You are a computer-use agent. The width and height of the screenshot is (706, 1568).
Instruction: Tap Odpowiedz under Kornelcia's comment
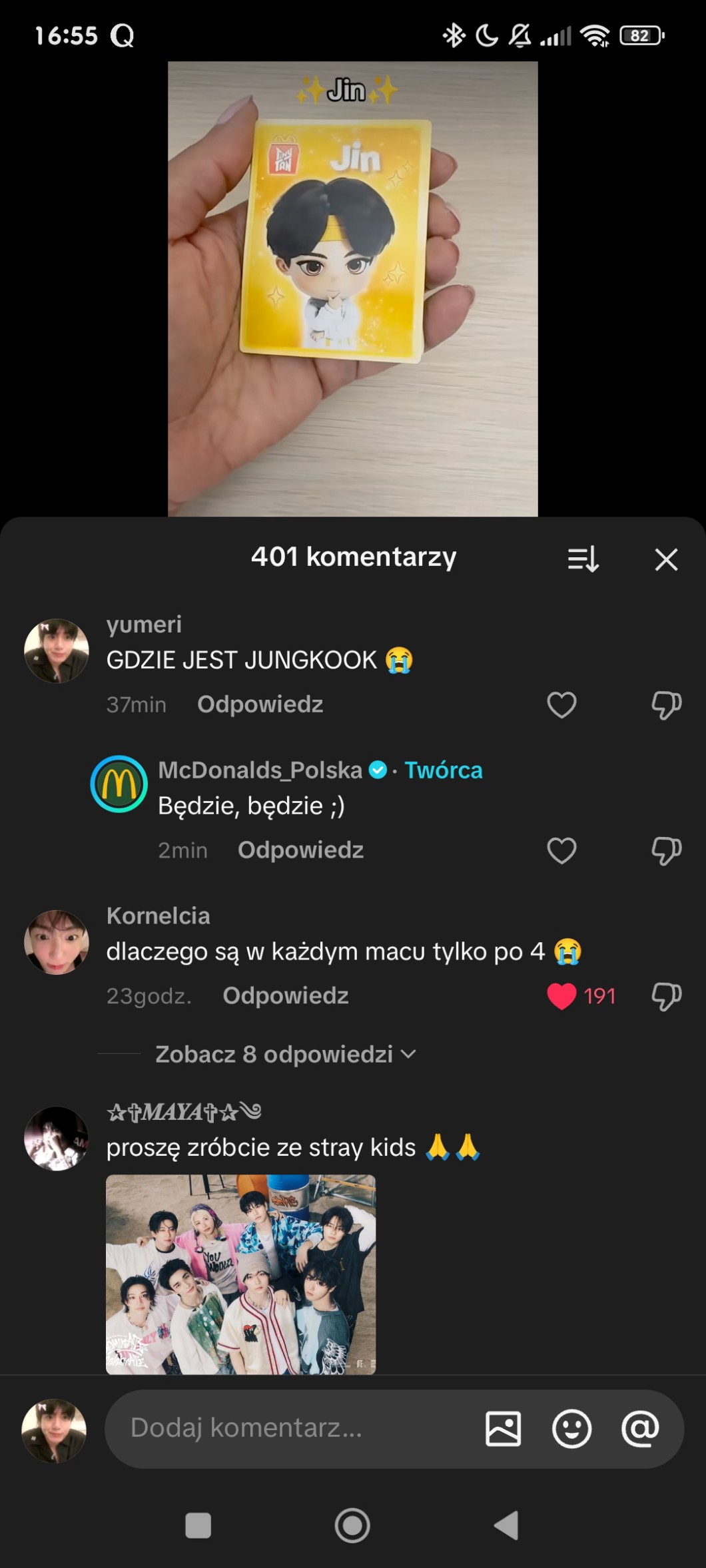pos(285,996)
